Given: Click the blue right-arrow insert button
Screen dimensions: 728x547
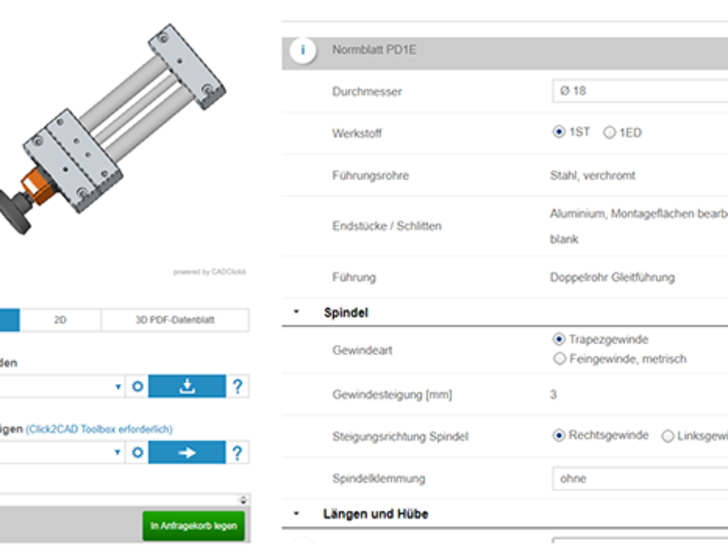Looking at the screenshot, I should pyautogui.click(x=187, y=453).
